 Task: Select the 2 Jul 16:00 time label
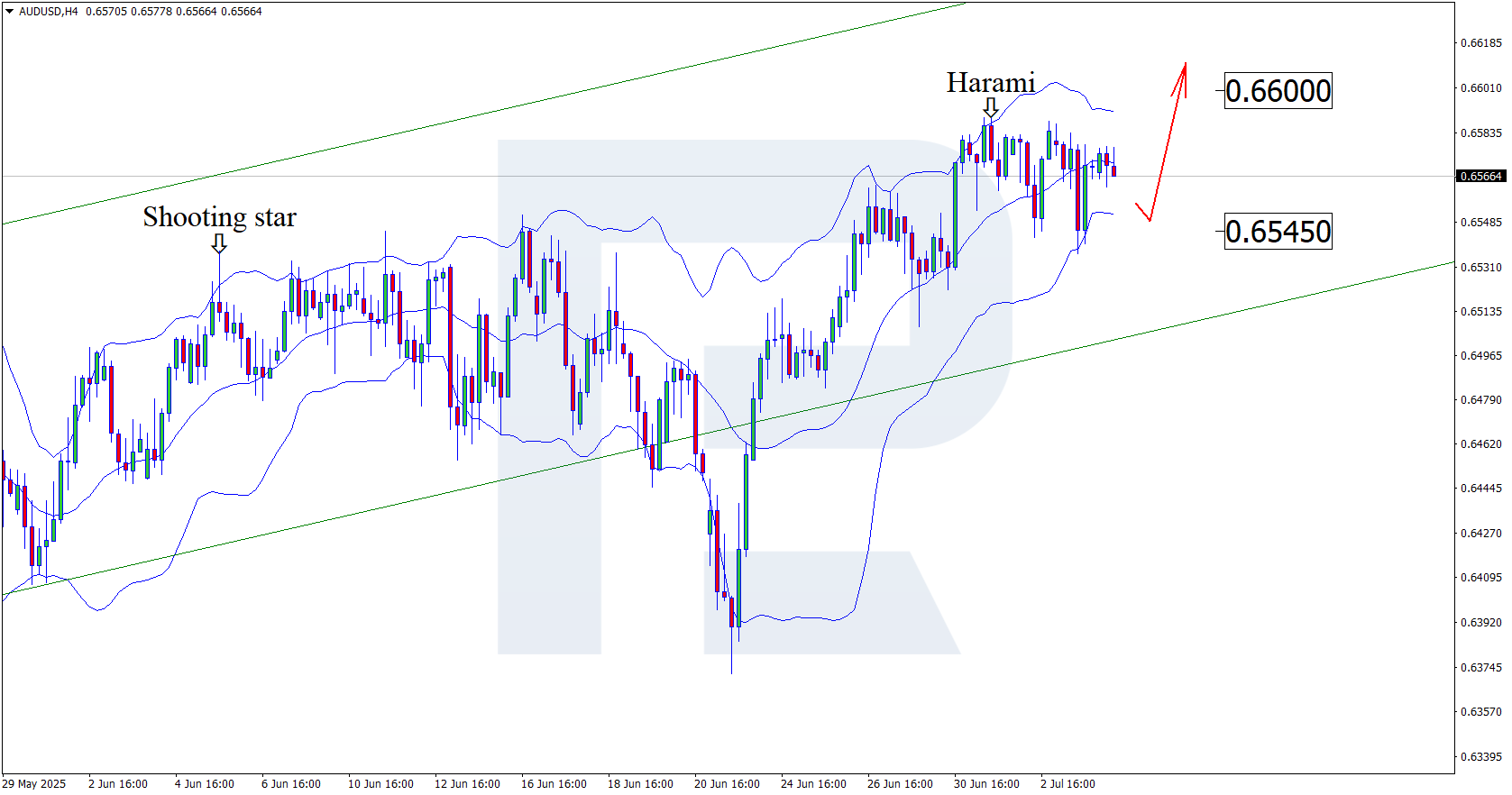1068,783
